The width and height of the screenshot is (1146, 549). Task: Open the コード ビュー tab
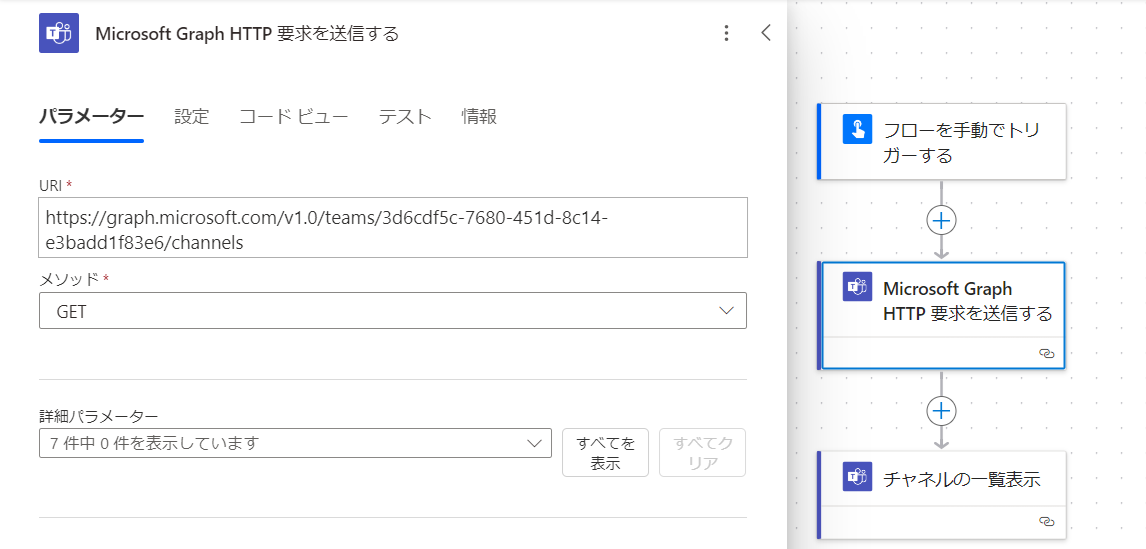pyautogui.click(x=294, y=116)
